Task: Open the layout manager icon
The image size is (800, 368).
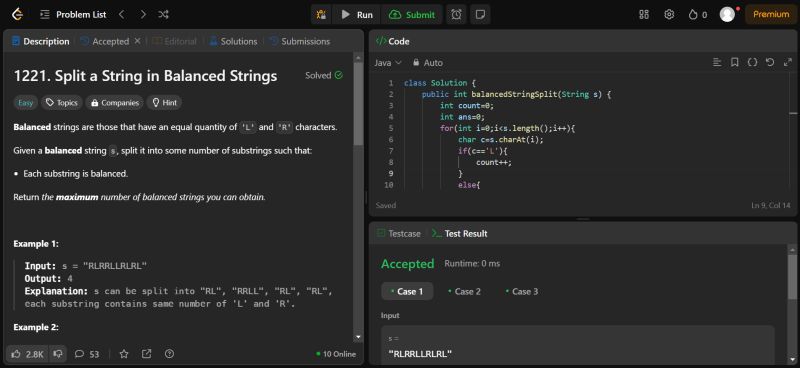Action: click(x=644, y=14)
